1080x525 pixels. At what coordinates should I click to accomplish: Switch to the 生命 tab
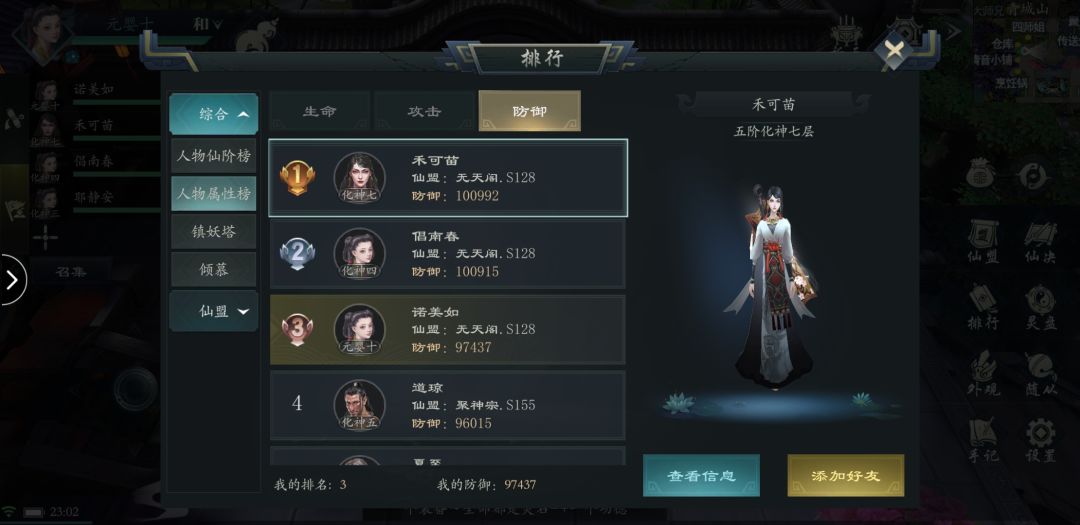tap(320, 111)
